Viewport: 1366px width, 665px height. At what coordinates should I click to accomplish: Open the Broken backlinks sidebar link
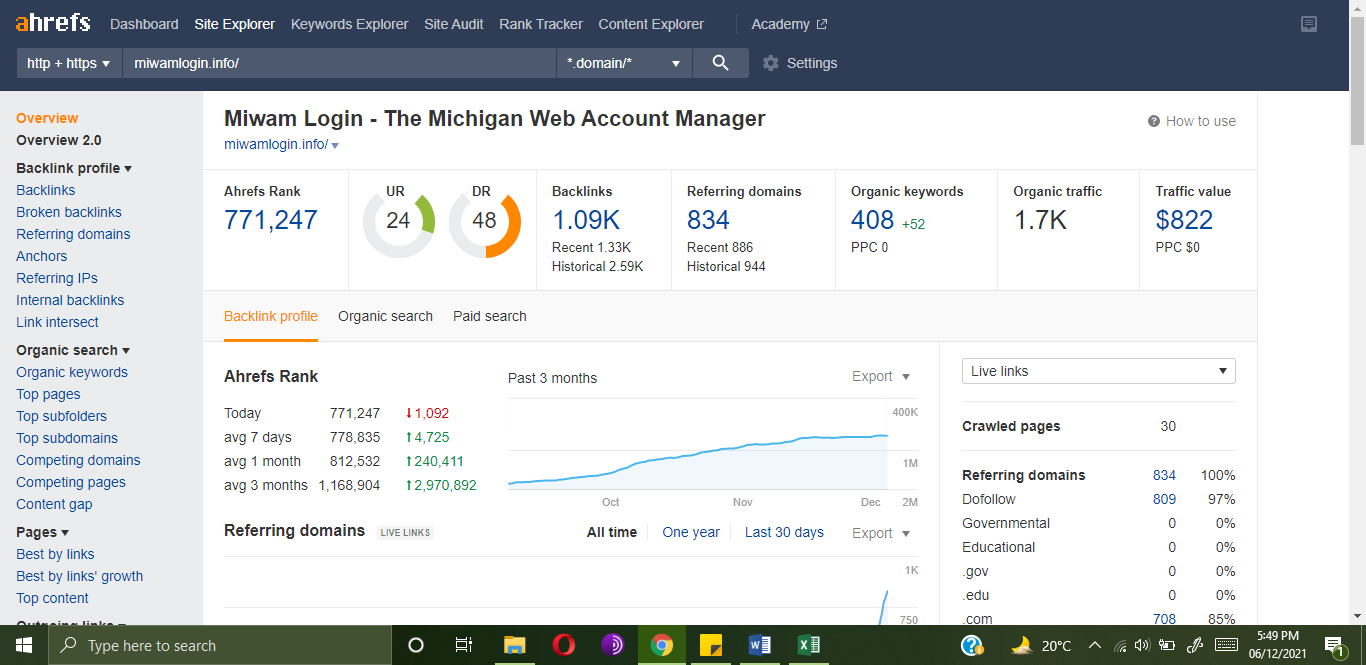pyautogui.click(x=69, y=212)
